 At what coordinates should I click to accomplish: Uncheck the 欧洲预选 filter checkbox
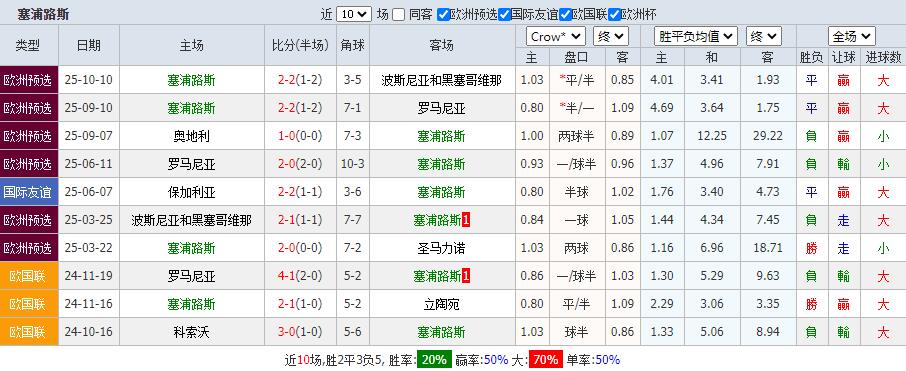[x=443, y=14]
